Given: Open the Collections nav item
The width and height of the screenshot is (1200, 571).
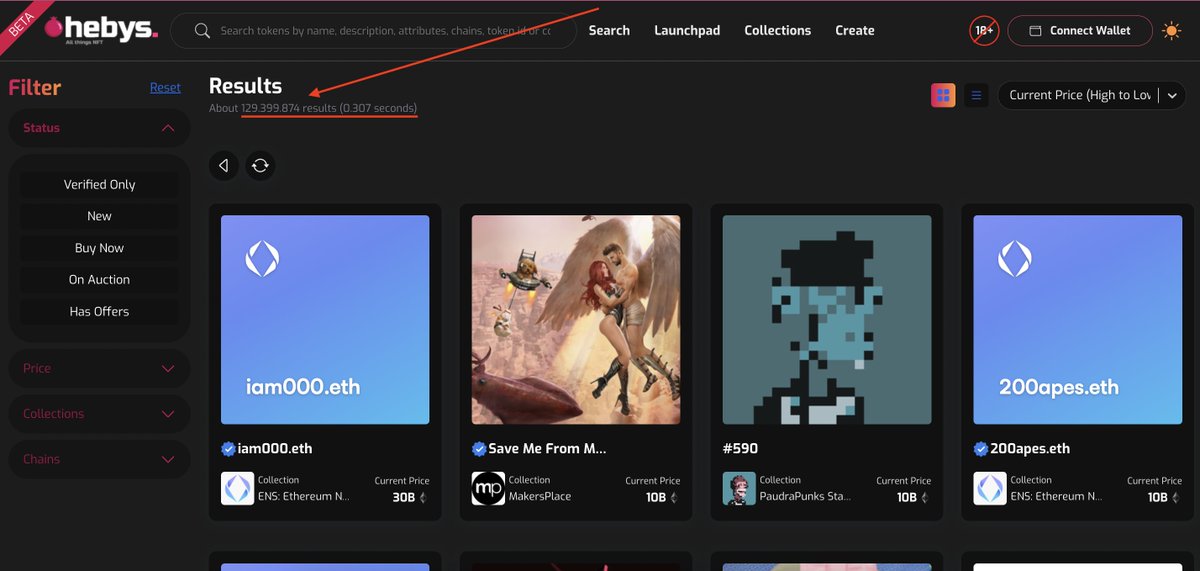Looking at the screenshot, I should [777, 31].
